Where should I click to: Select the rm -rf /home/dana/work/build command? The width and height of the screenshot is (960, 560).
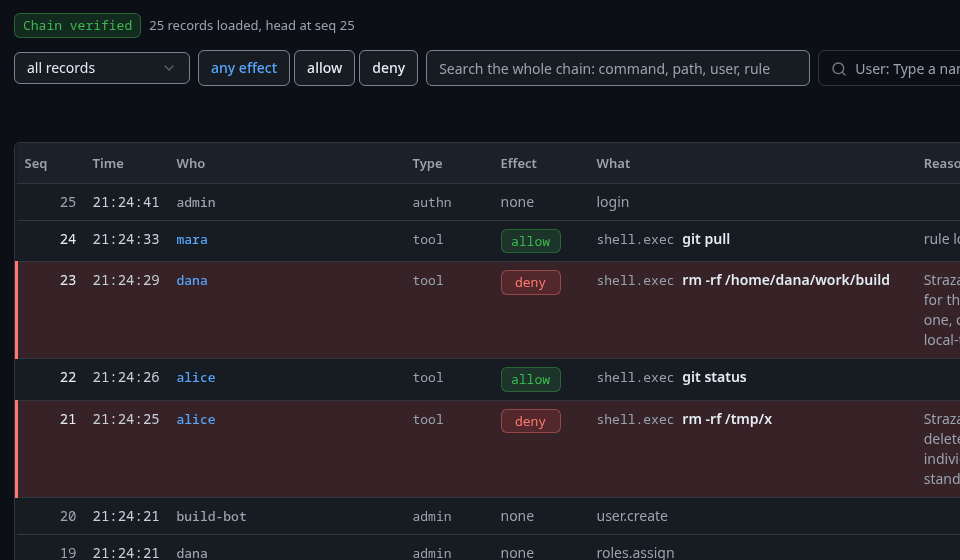pyautogui.click(x=786, y=280)
